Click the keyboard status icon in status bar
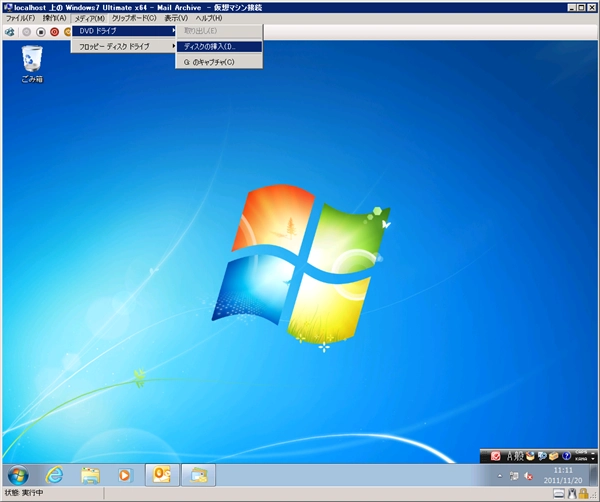 559,494
